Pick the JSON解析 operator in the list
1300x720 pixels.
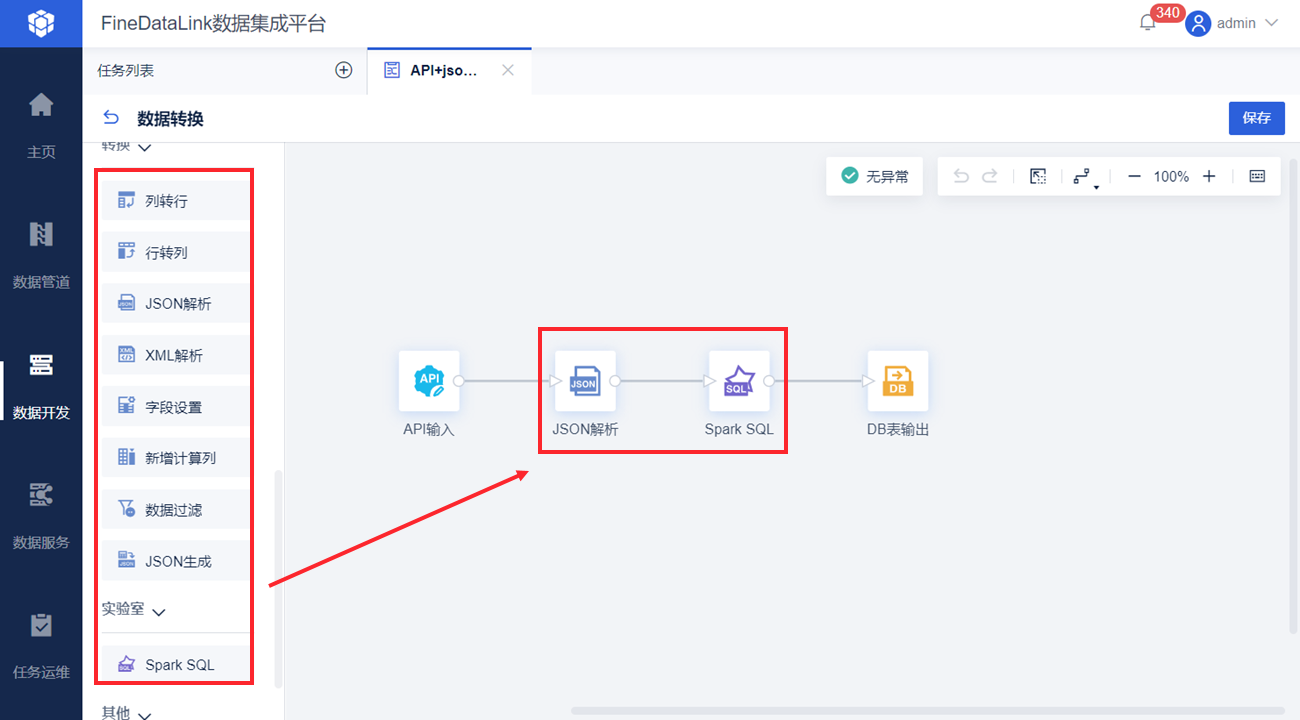tap(175, 303)
